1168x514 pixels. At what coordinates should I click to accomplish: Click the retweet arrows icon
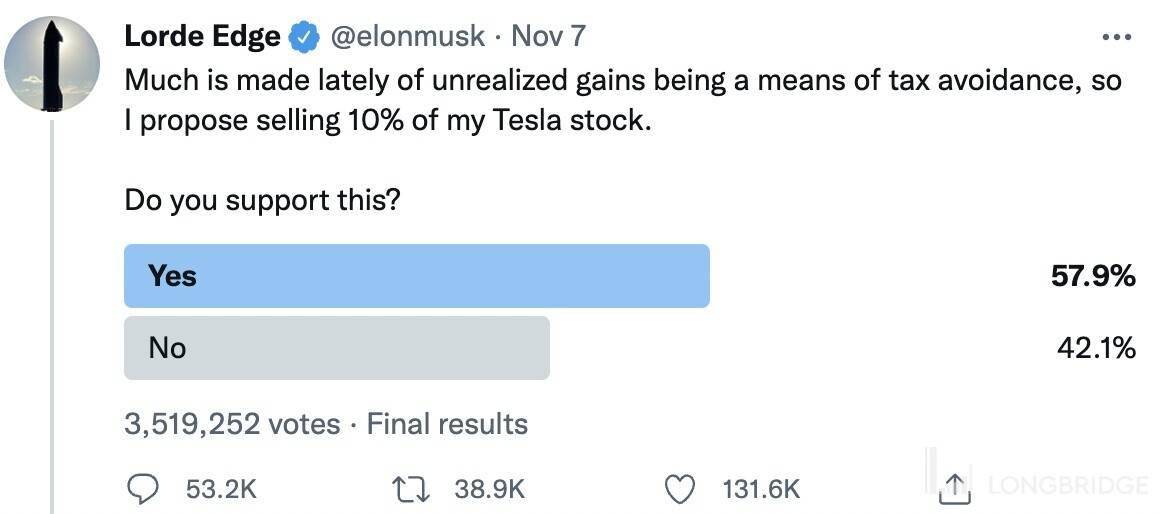tap(414, 488)
